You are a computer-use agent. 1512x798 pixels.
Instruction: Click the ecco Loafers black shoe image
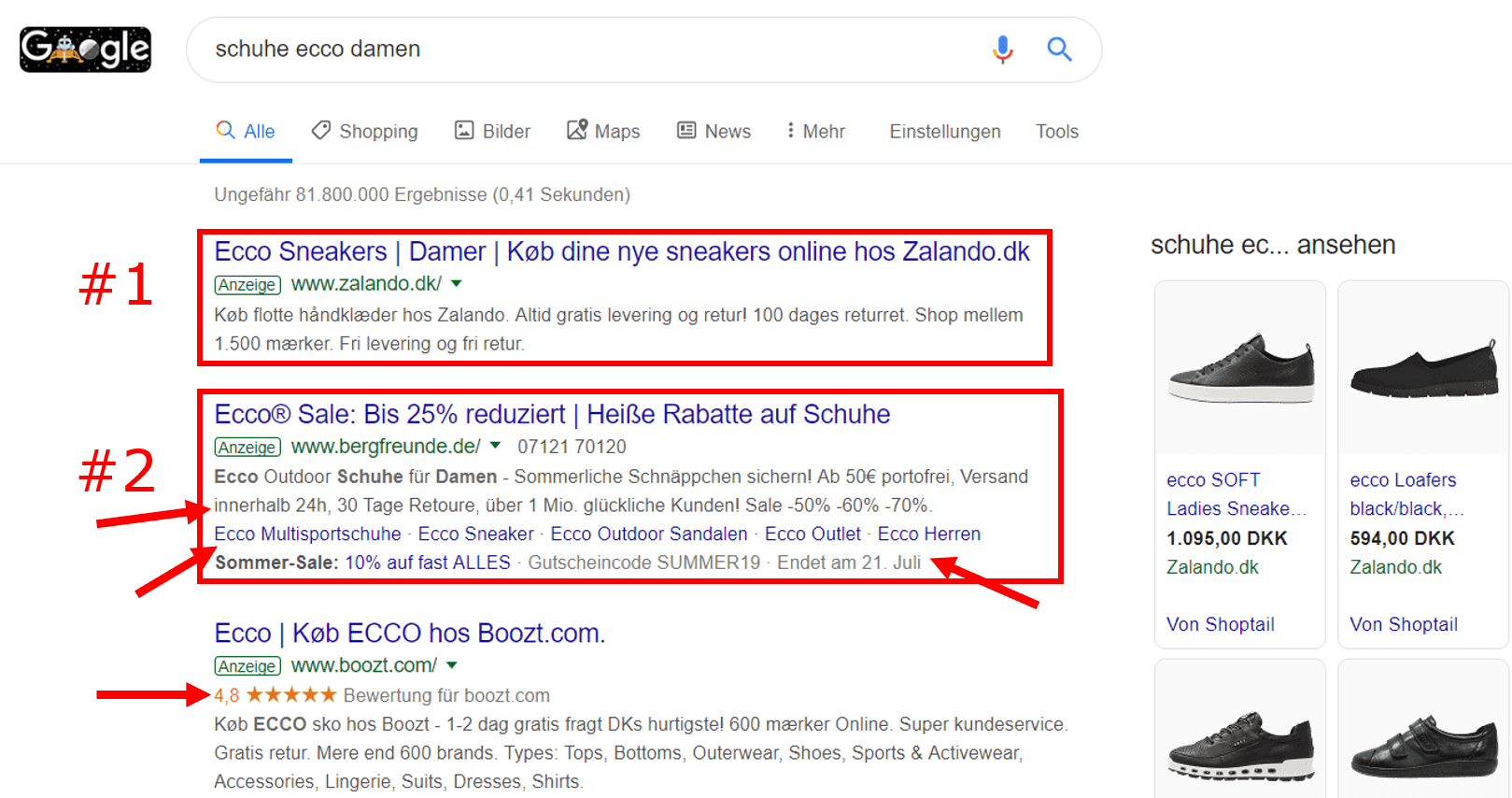tap(1422, 368)
